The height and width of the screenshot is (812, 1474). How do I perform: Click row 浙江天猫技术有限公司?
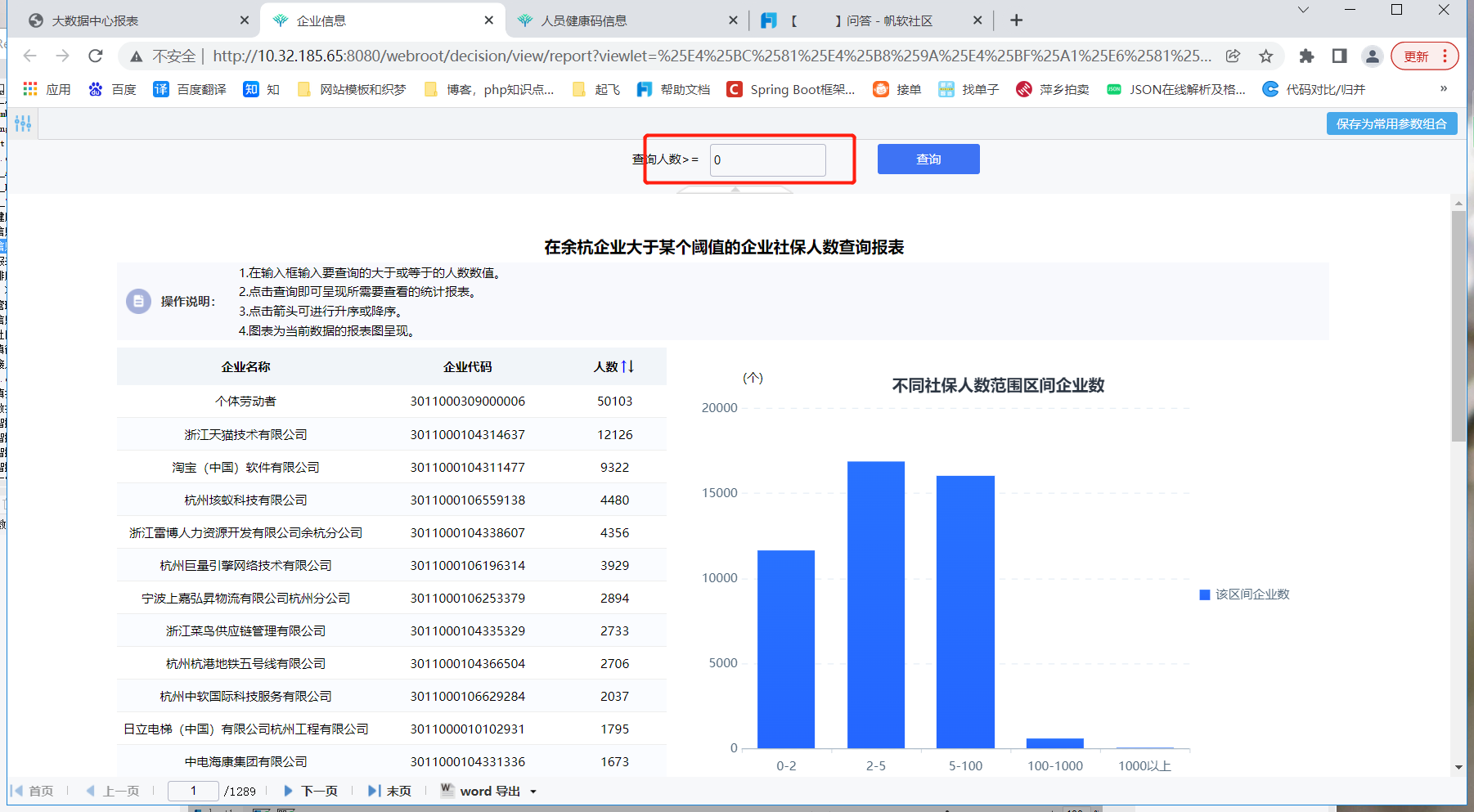pos(392,434)
